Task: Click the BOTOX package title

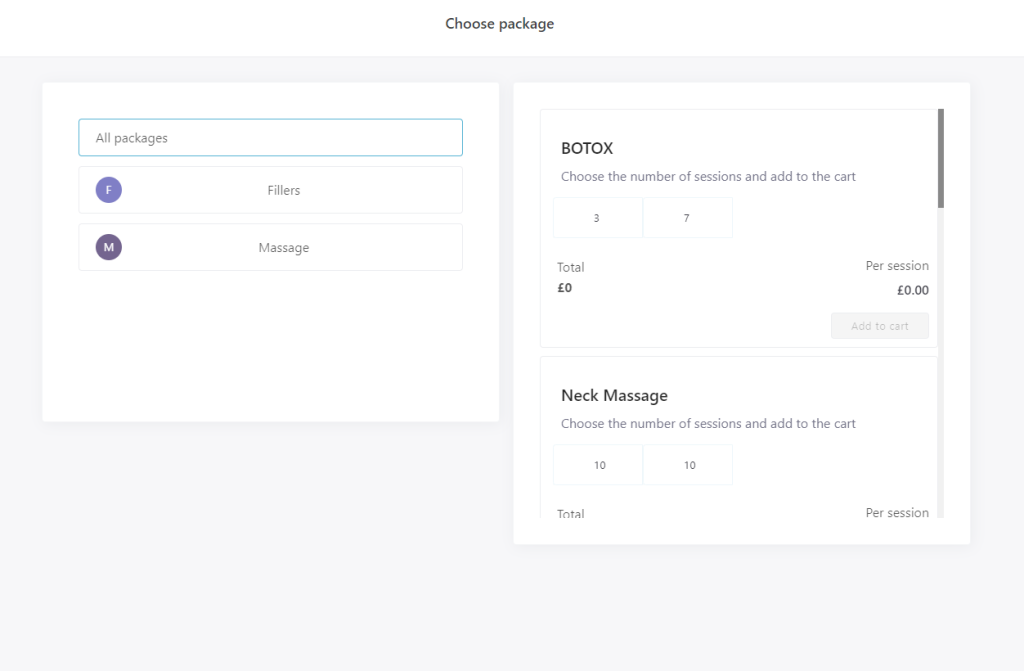Action: tap(587, 148)
